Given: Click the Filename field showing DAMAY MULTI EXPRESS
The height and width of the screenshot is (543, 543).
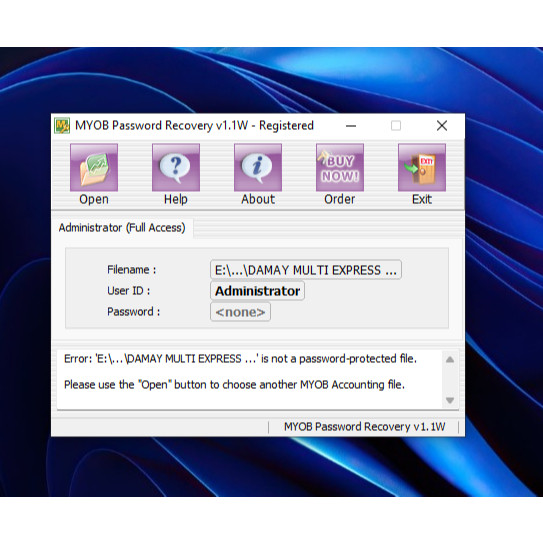Looking at the screenshot, I should (x=306, y=270).
